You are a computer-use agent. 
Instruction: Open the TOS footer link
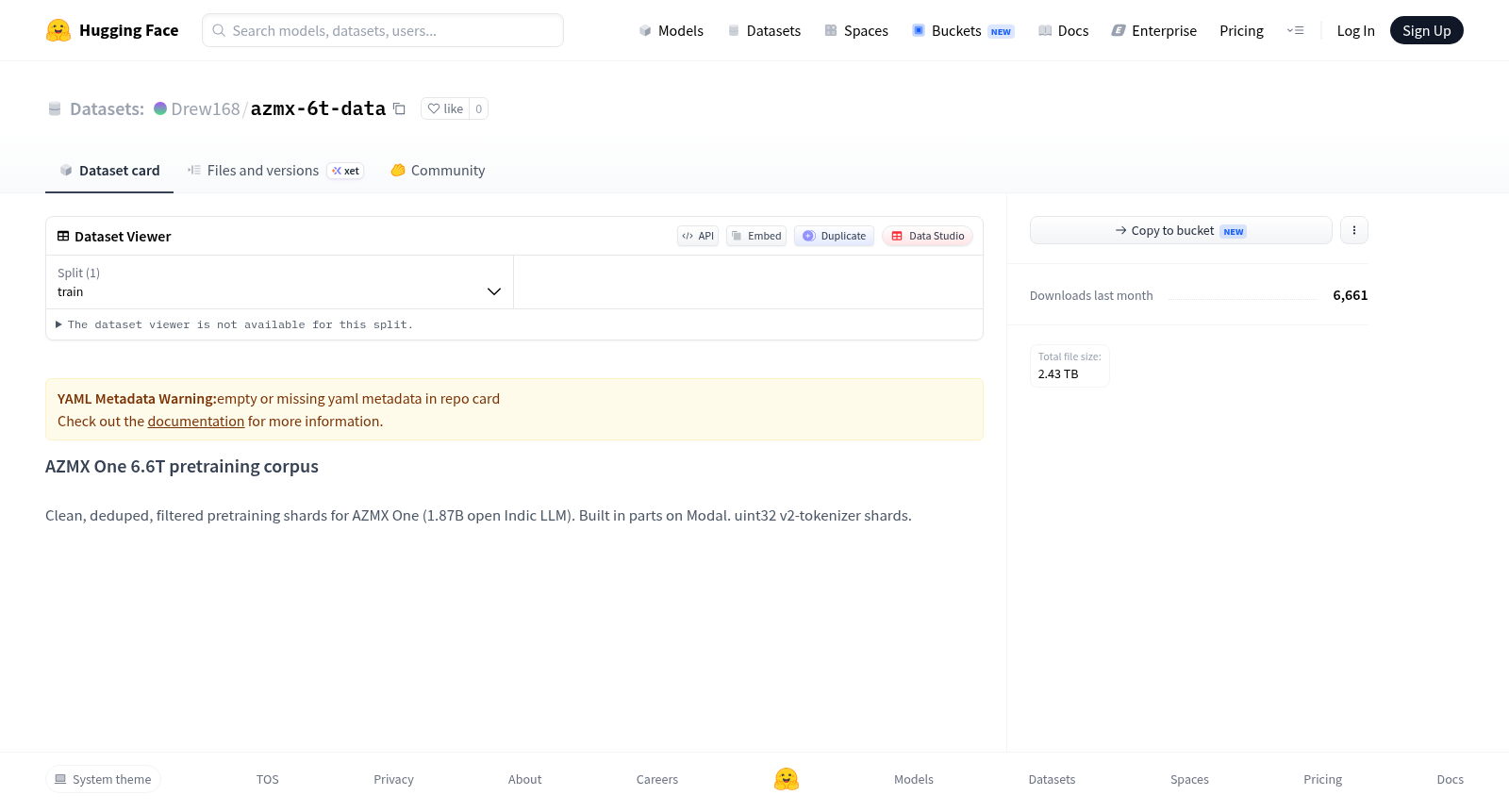[268, 779]
